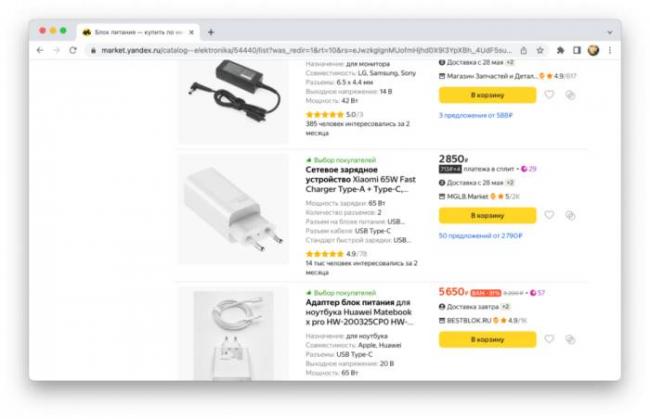
Task: Show the 3 offers from 588₽
Action: pos(476,115)
